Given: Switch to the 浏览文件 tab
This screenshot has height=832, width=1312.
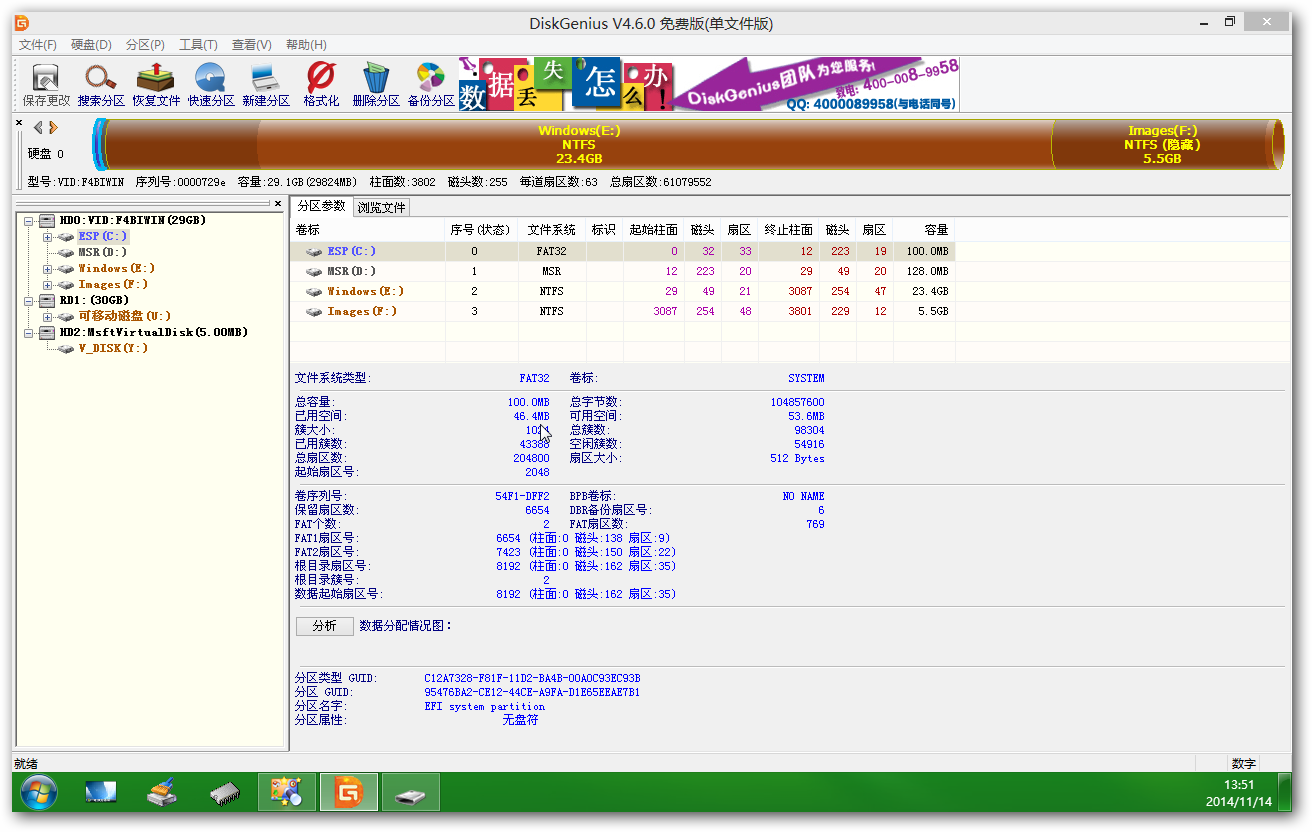Looking at the screenshot, I should [381, 207].
